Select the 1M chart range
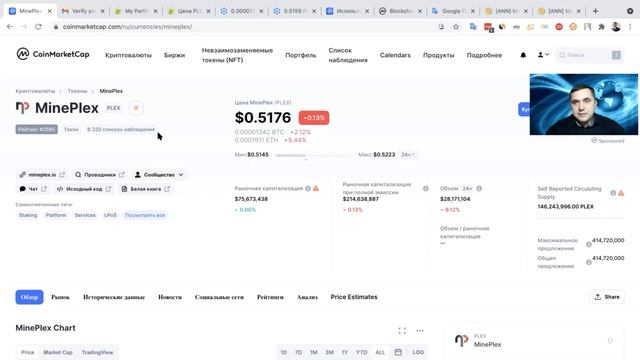The height and width of the screenshot is (360, 640). [x=313, y=352]
